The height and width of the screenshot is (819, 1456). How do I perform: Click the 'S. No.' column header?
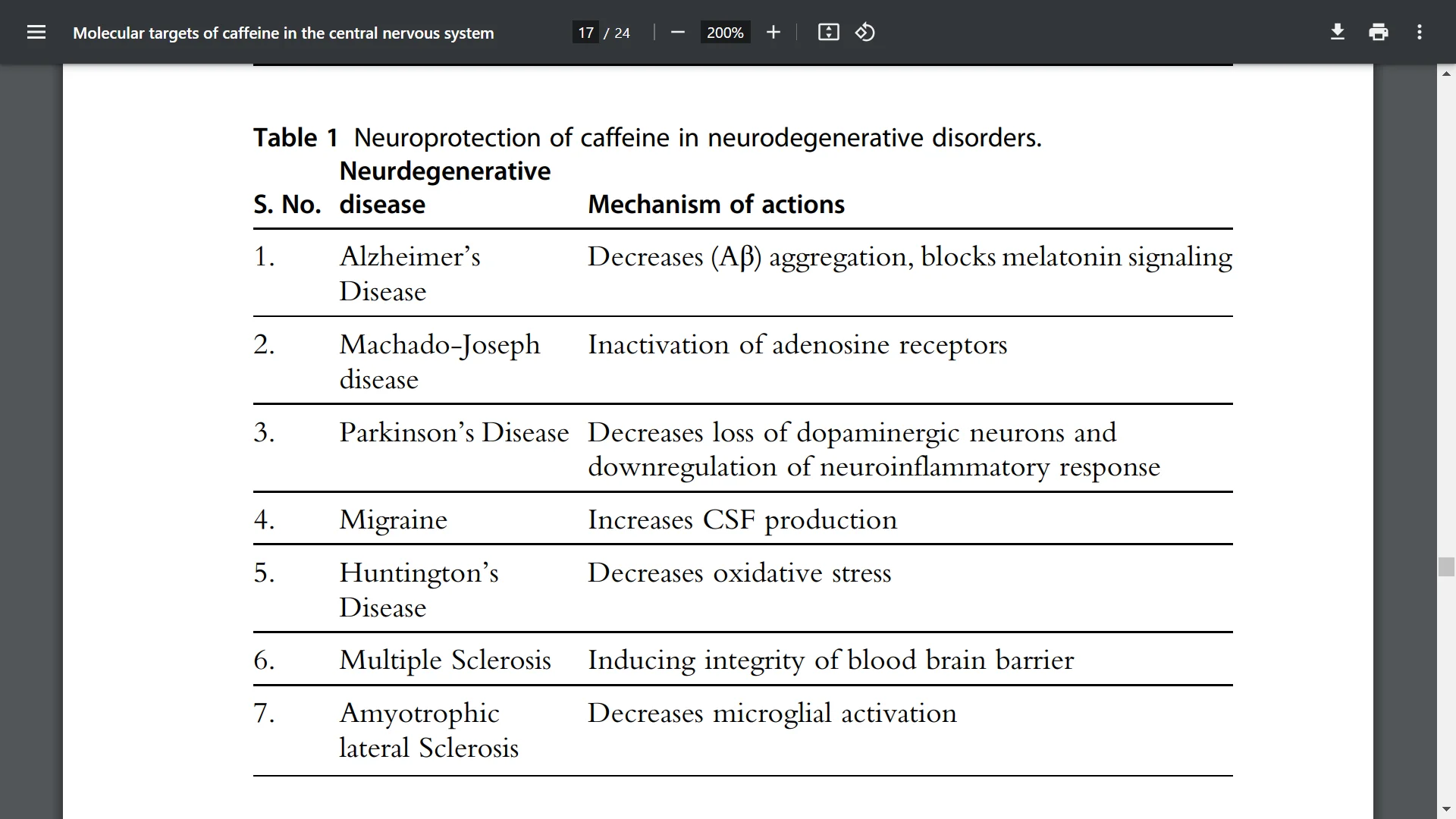pyautogui.click(x=287, y=205)
